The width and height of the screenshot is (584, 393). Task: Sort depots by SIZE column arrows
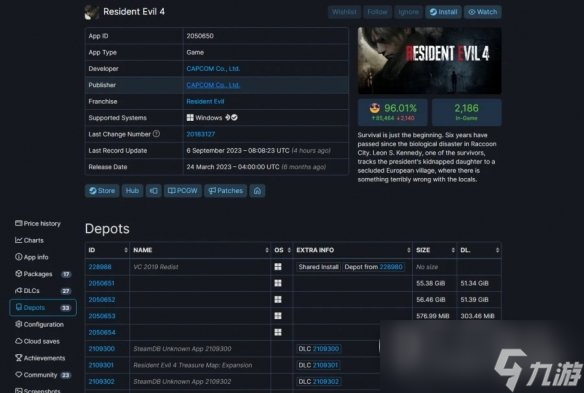[453, 250]
